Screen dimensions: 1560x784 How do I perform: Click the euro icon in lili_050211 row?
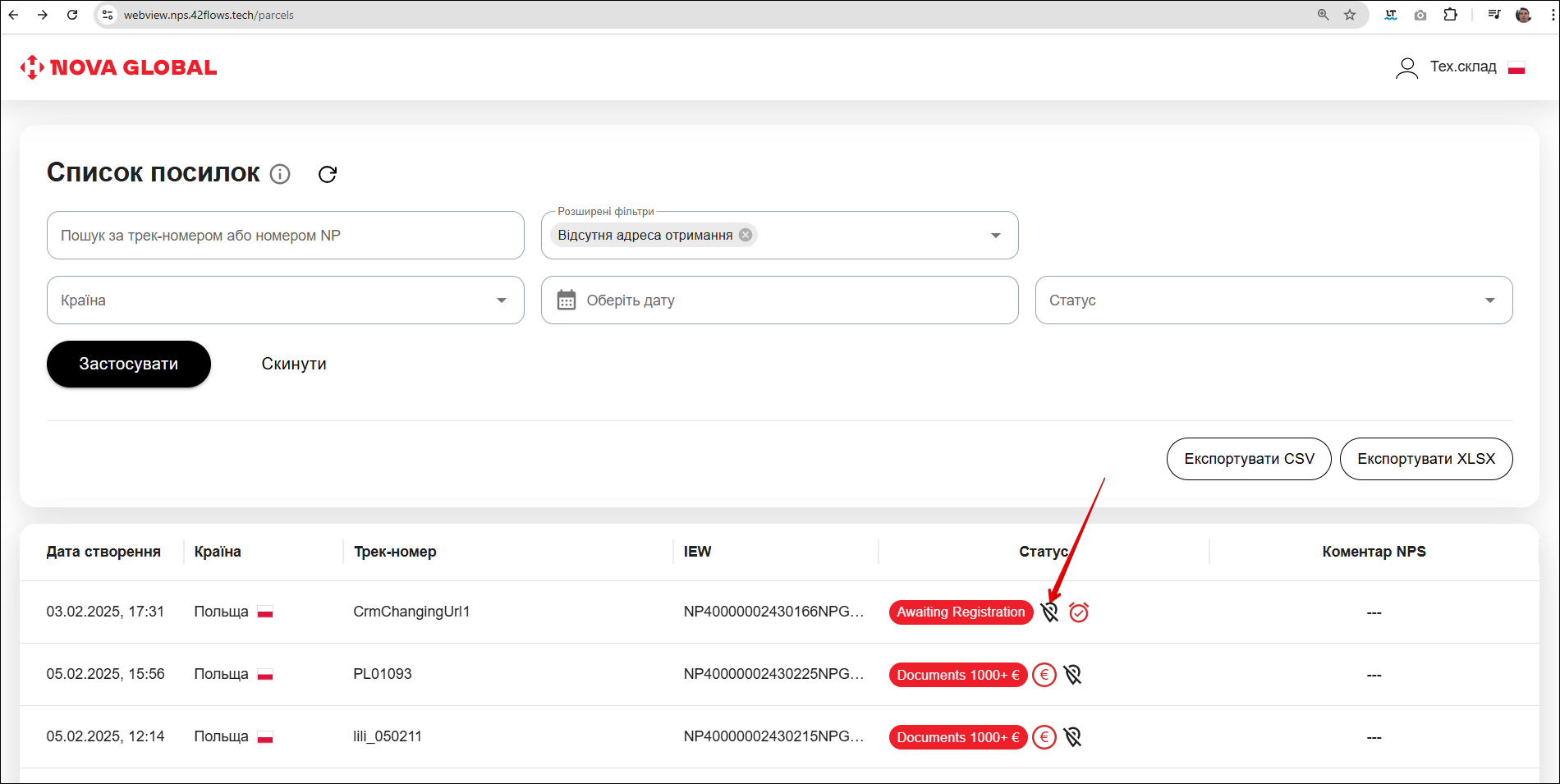point(1044,737)
